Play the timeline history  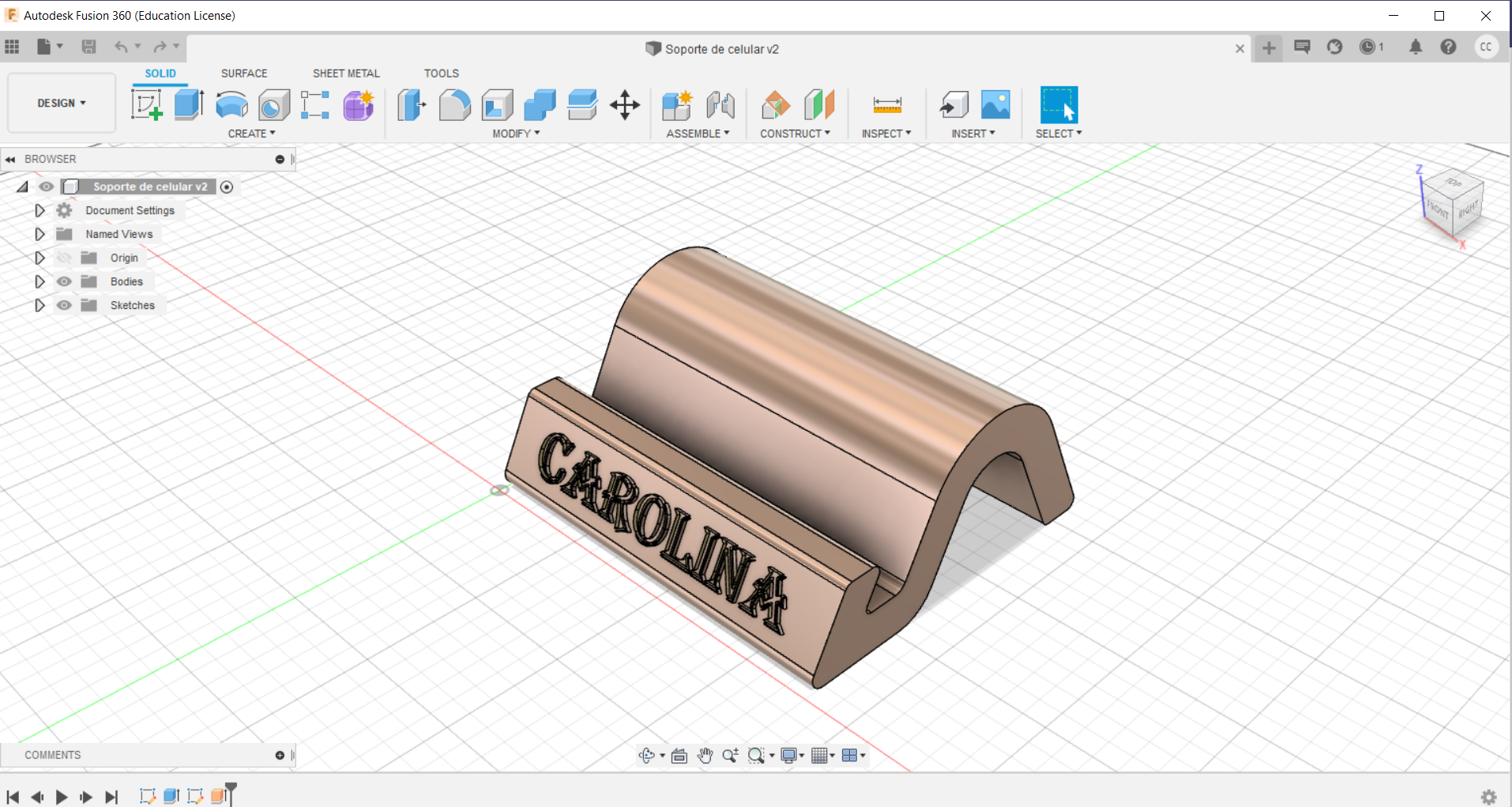(62, 797)
